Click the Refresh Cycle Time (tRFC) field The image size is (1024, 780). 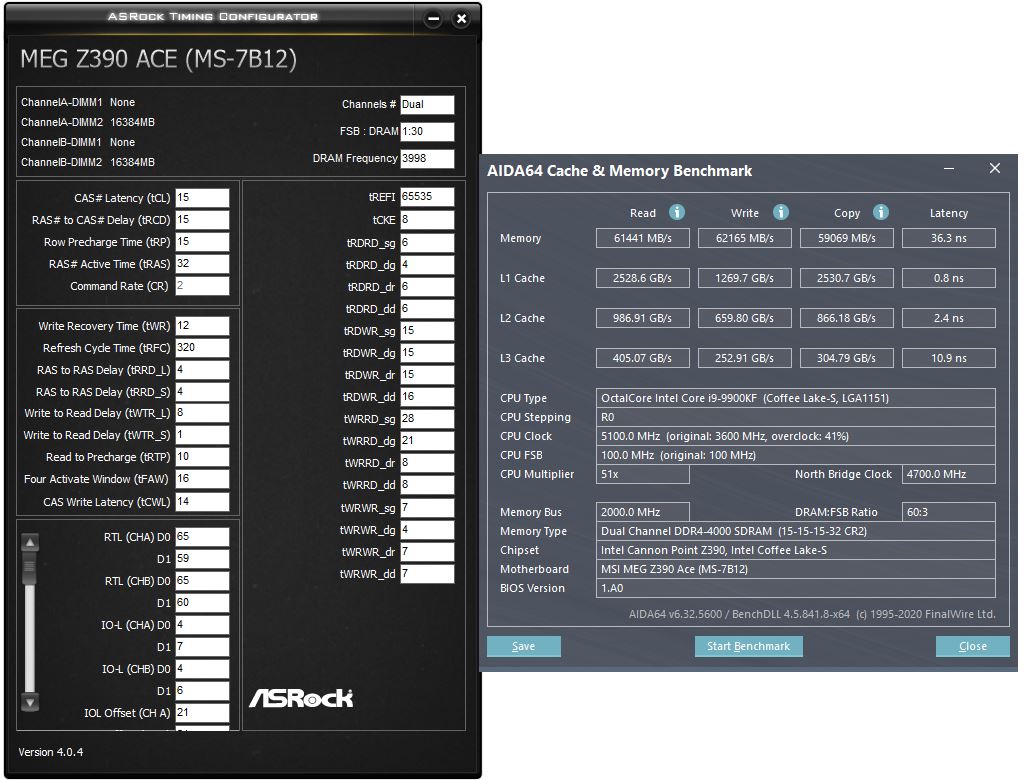202,348
